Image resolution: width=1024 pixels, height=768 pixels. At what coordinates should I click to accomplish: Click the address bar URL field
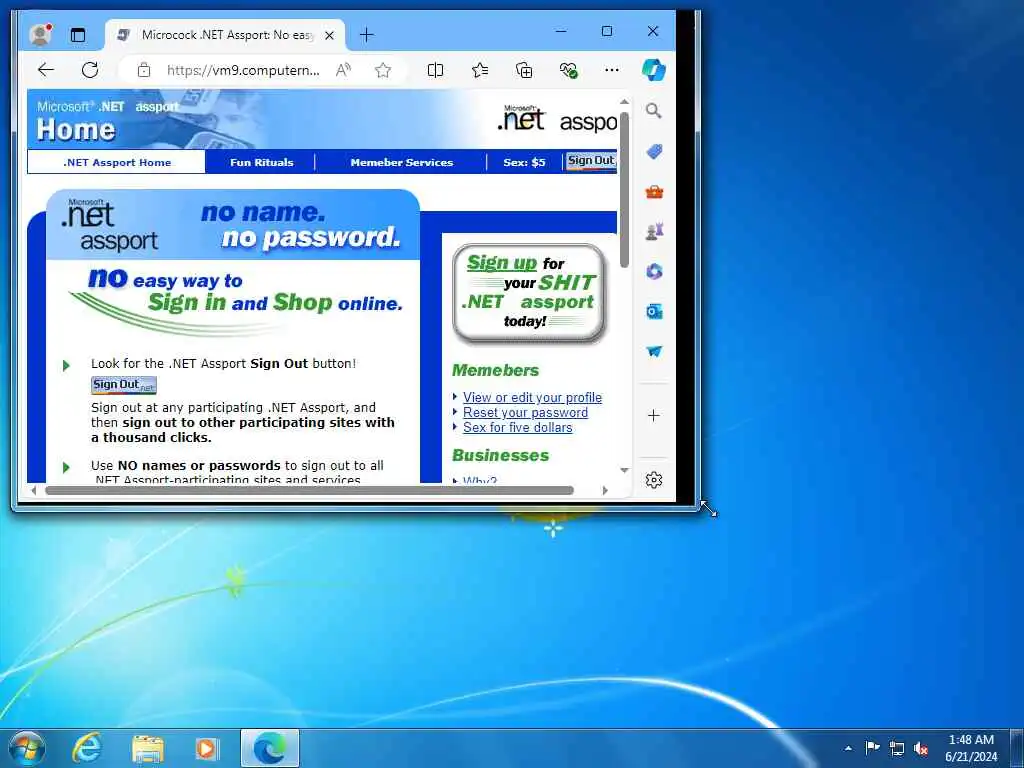pos(243,71)
